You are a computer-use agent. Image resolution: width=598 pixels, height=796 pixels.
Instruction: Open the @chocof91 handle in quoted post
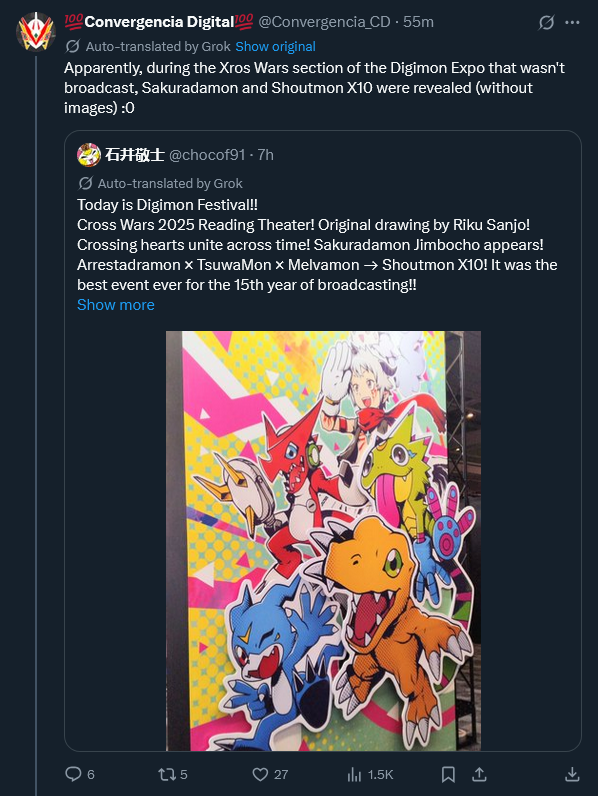[207, 155]
